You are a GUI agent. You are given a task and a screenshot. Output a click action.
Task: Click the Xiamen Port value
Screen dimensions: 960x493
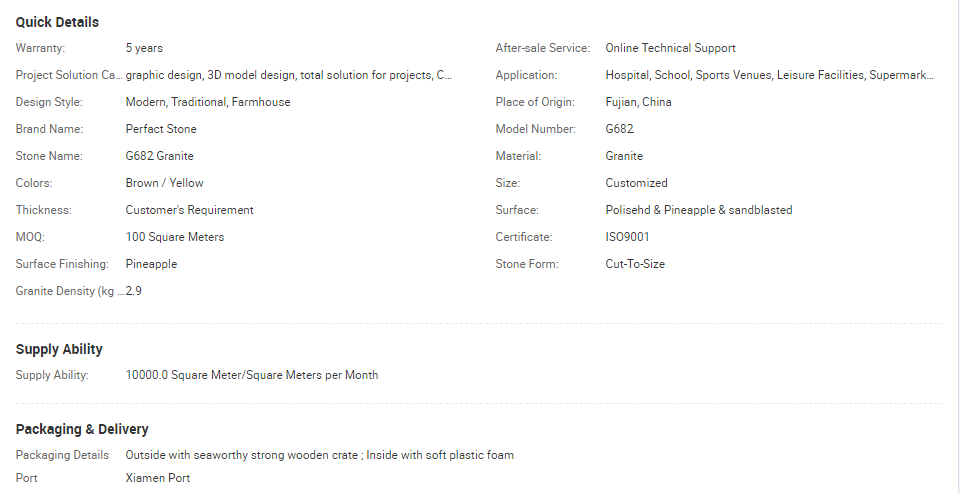158,478
